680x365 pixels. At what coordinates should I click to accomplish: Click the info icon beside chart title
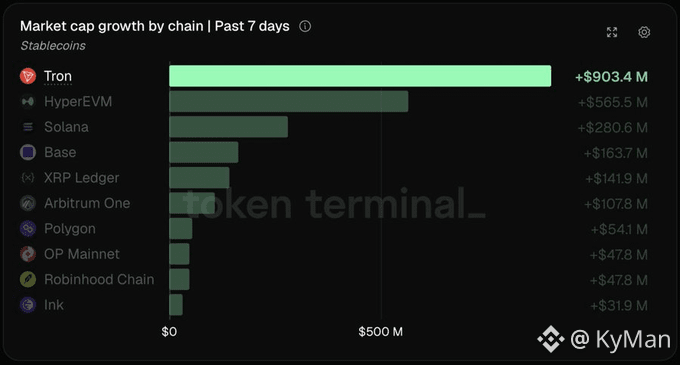tap(305, 26)
